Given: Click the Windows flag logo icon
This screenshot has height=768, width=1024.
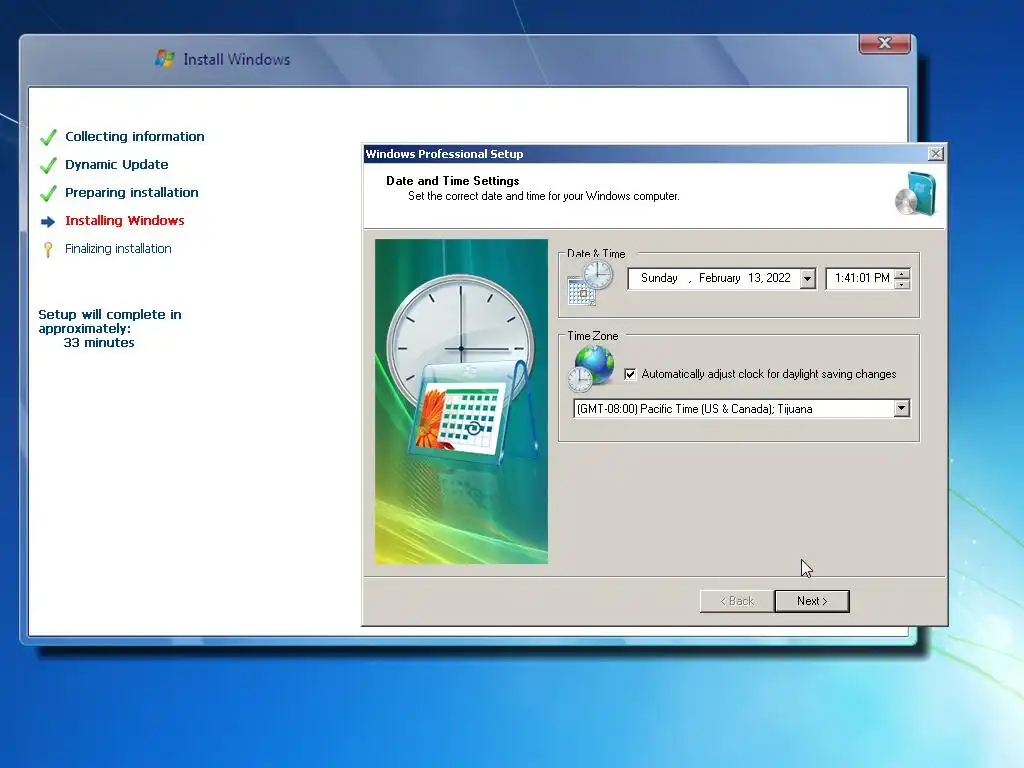Looking at the screenshot, I should pyautogui.click(x=165, y=59).
